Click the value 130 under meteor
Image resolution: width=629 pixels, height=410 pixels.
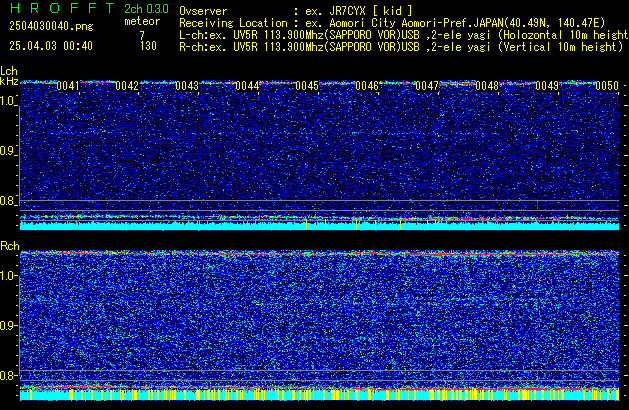coord(148,46)
